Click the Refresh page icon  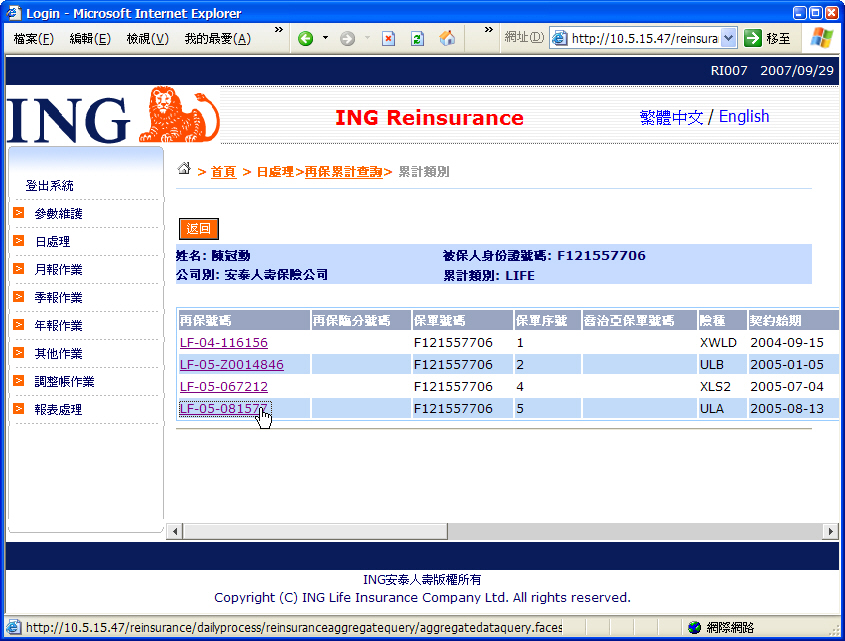417,38
